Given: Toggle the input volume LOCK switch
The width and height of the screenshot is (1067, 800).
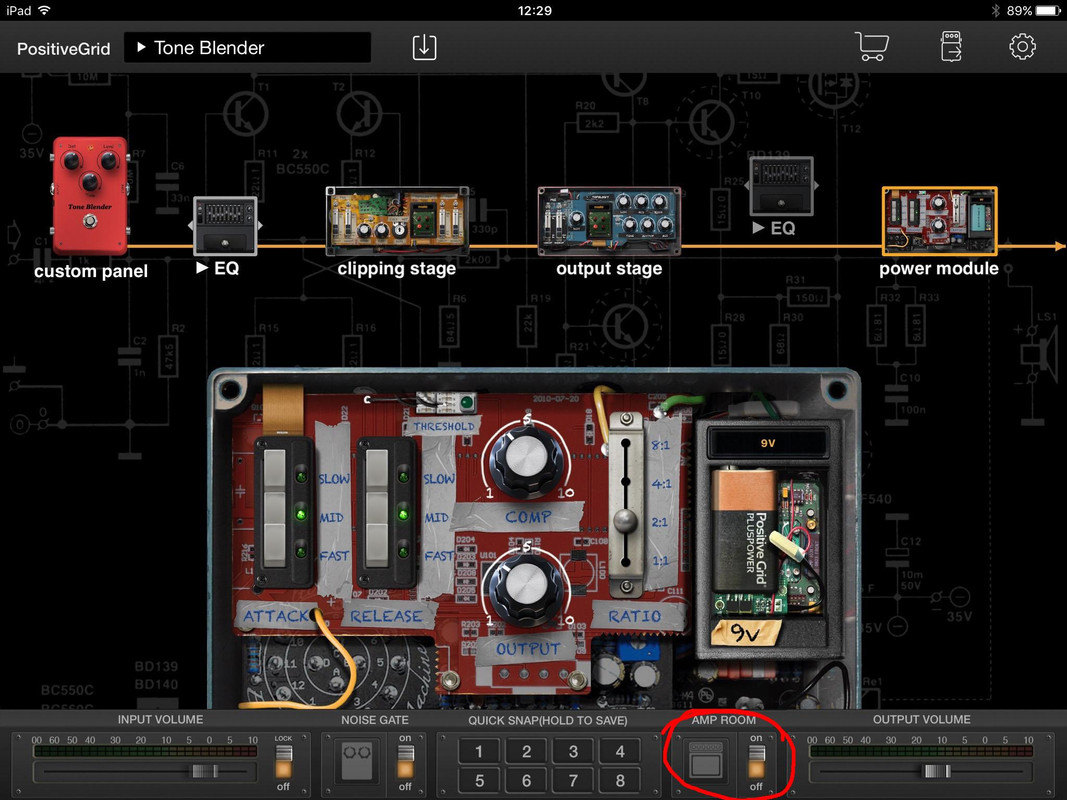Looking at the screenshot, I should 283,761.
